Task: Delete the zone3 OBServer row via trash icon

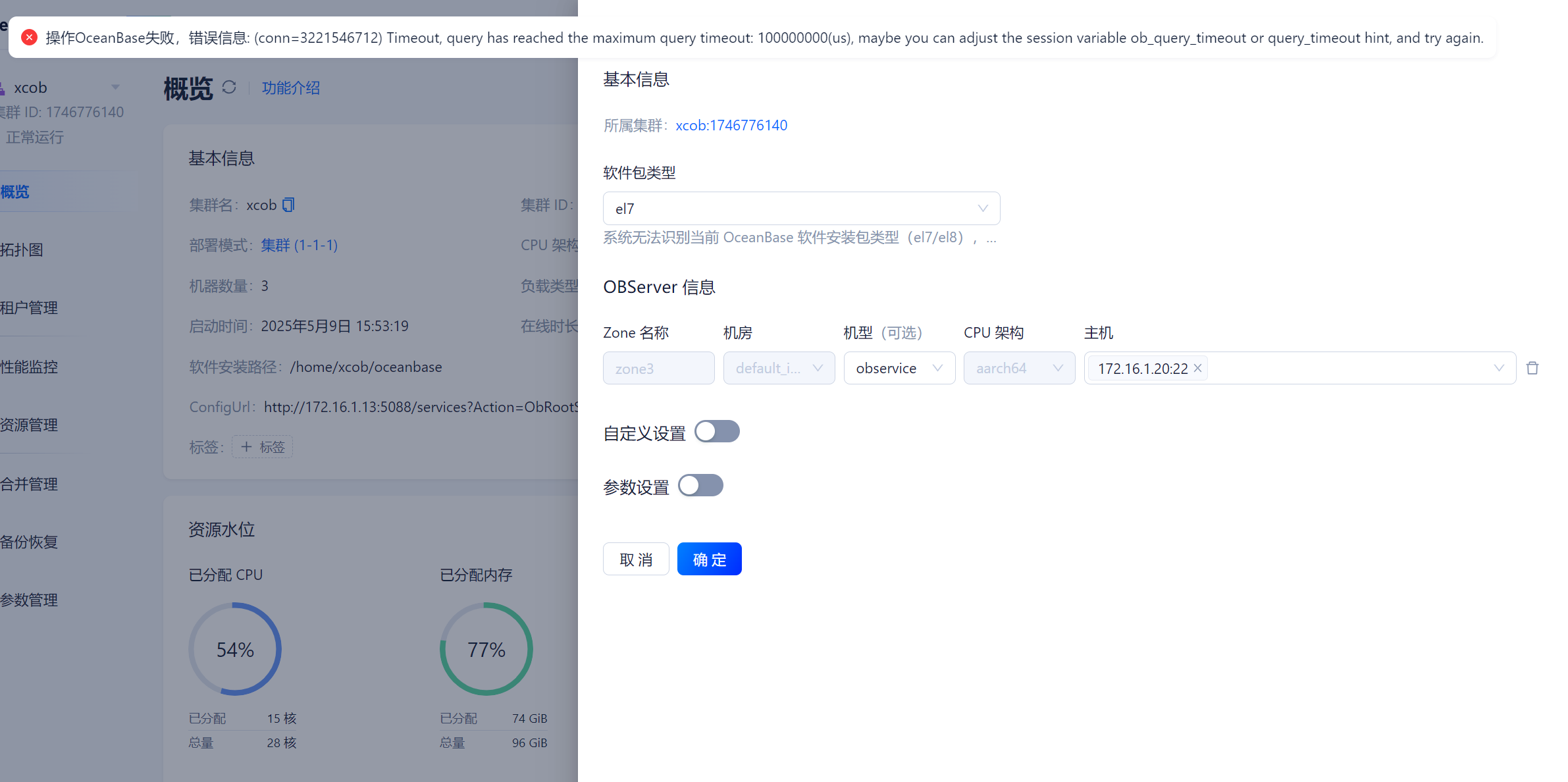Action: pyautogui.click(x=1532, y=368)
